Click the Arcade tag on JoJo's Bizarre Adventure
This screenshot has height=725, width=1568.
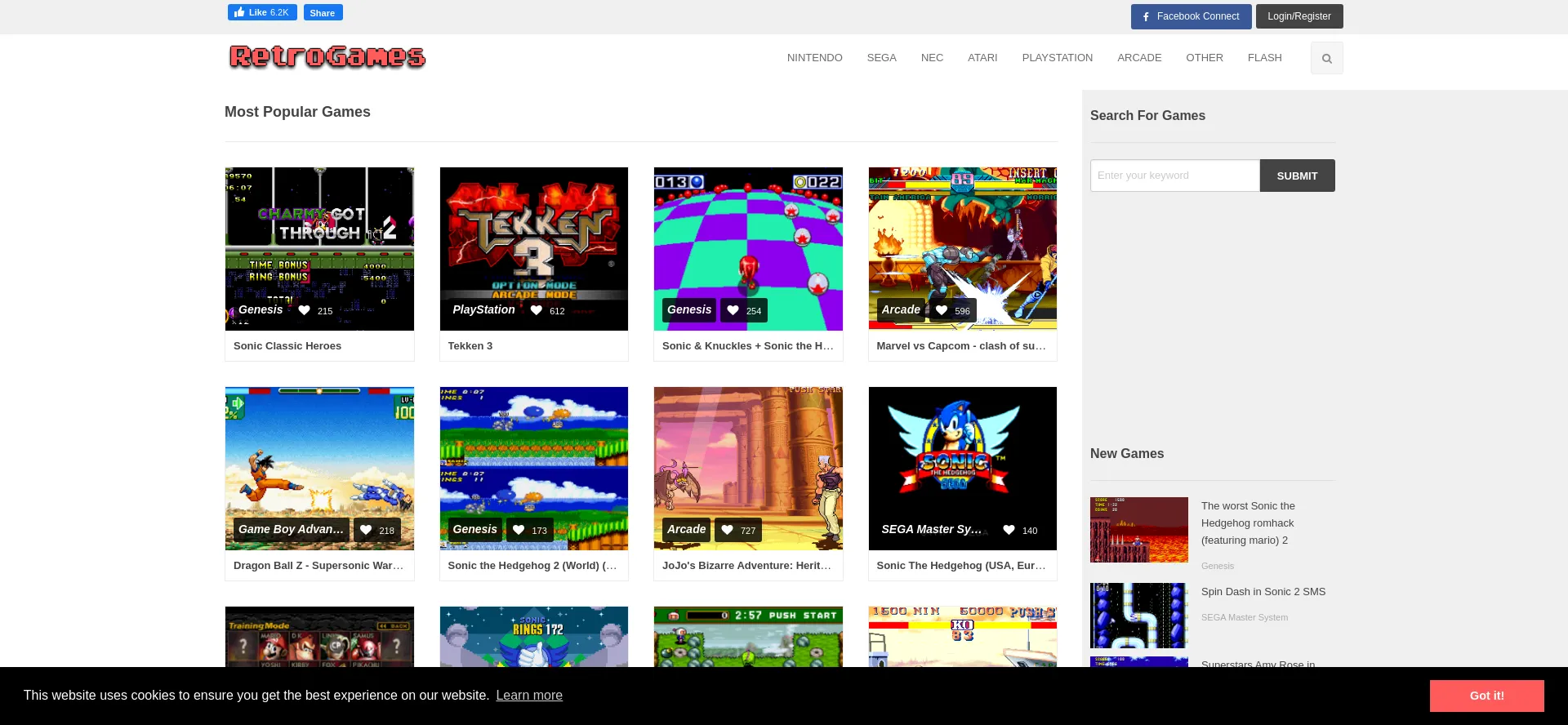pos(687,529)
